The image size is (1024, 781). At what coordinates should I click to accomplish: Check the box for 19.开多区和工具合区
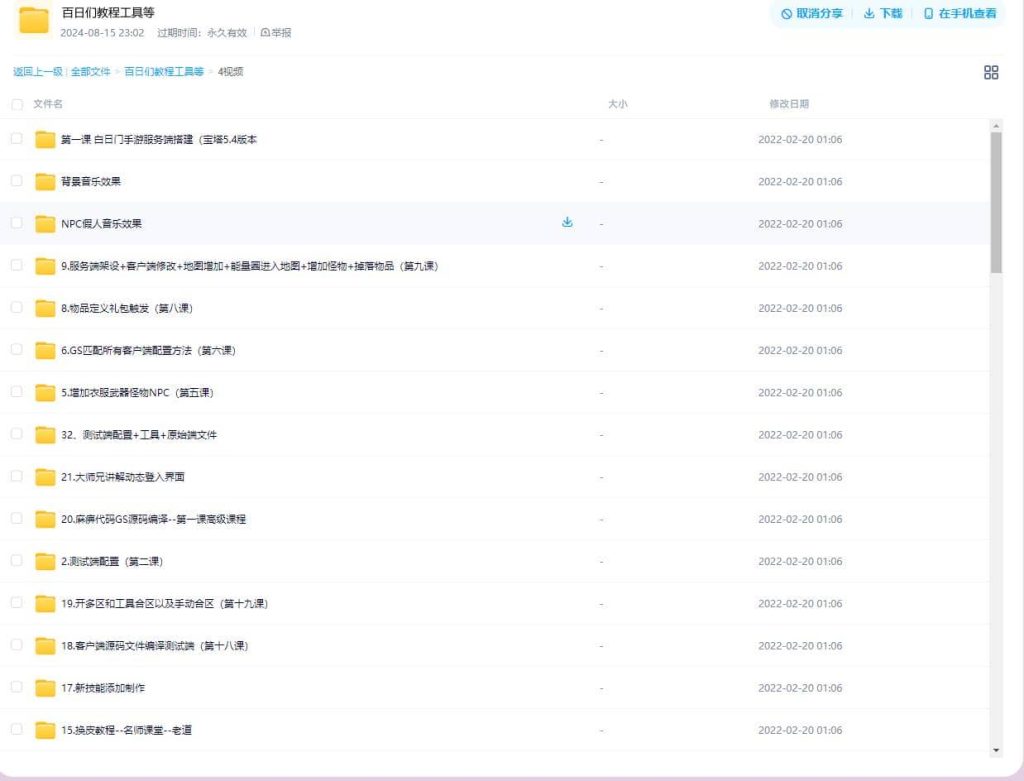click(17, 603)
